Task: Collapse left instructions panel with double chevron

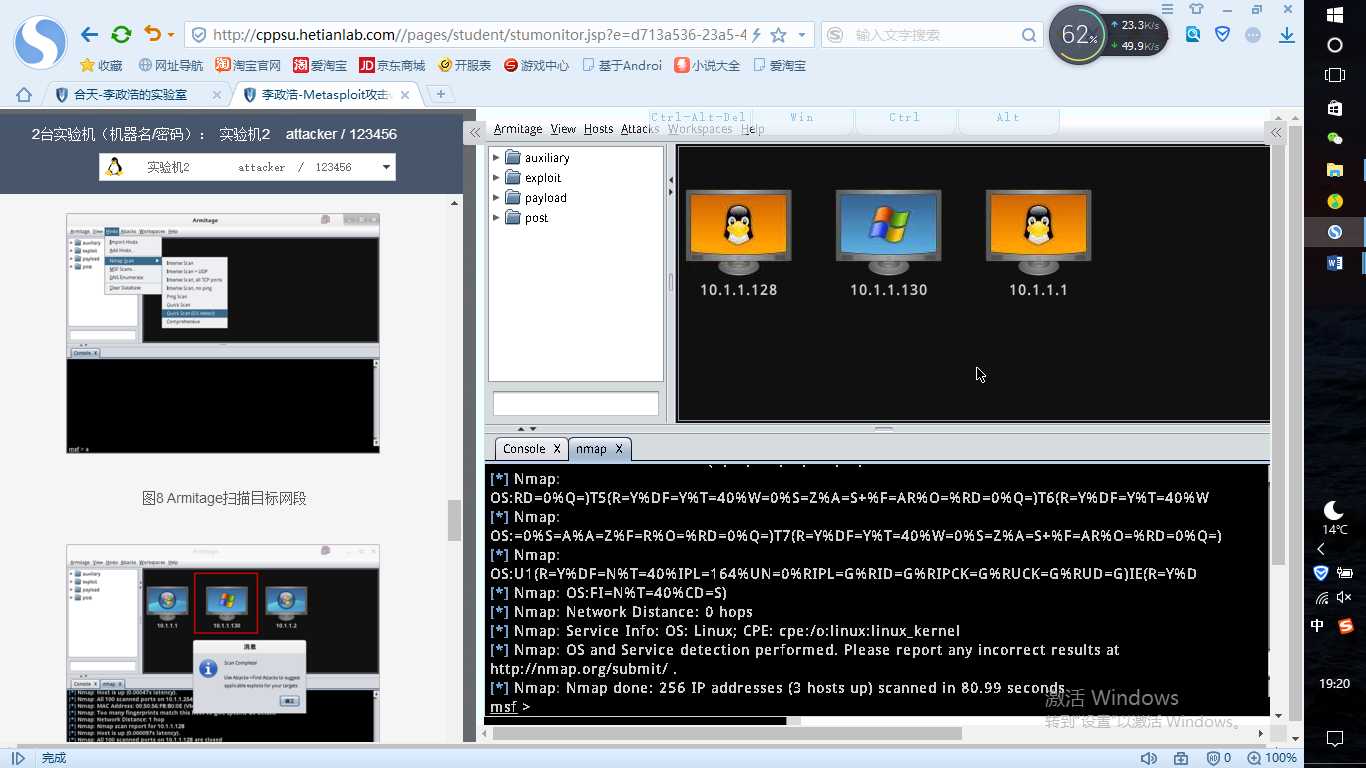Action: (x=474, y=133)
